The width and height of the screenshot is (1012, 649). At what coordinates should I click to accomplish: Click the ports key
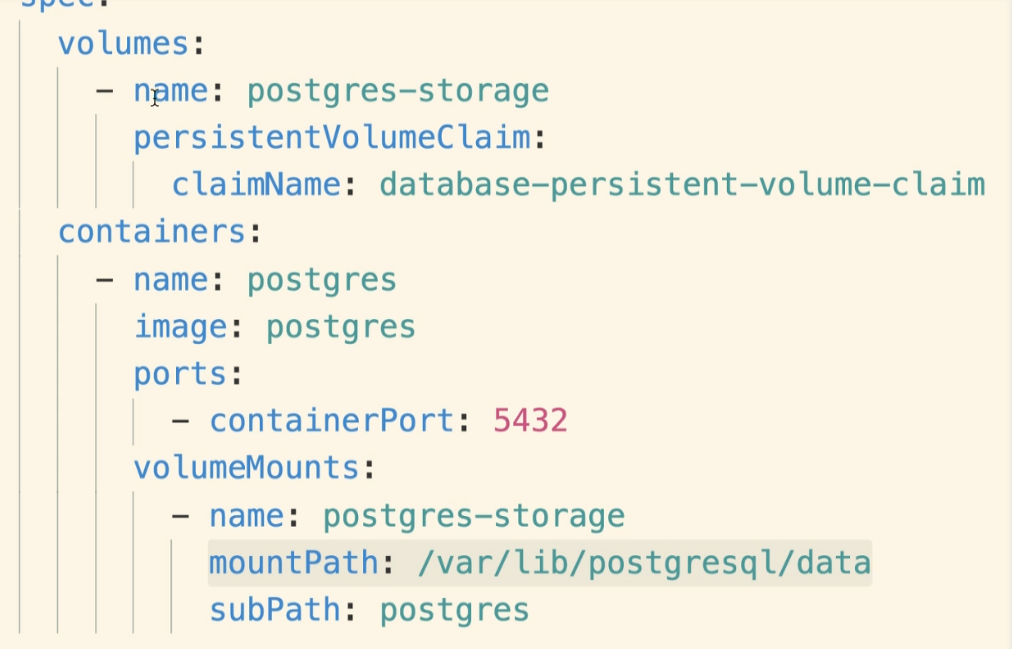pyautogui.click(x=180, y=373)
